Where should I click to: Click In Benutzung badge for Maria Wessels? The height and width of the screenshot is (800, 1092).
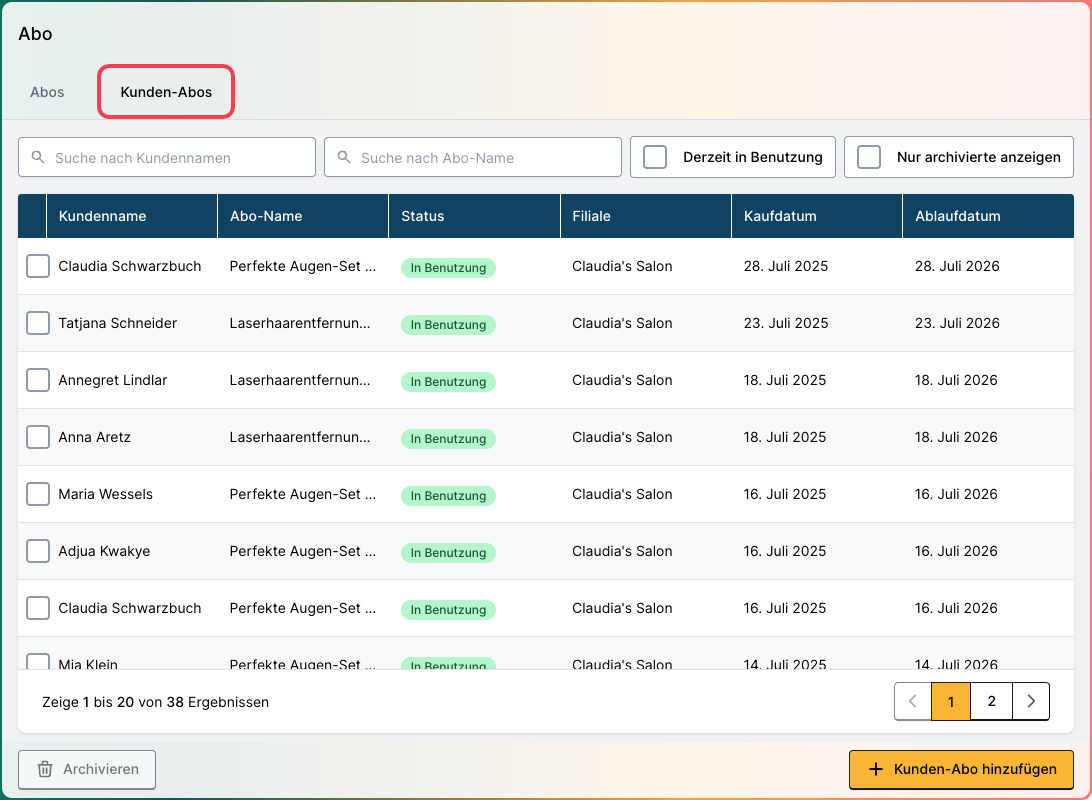point(448,496)
